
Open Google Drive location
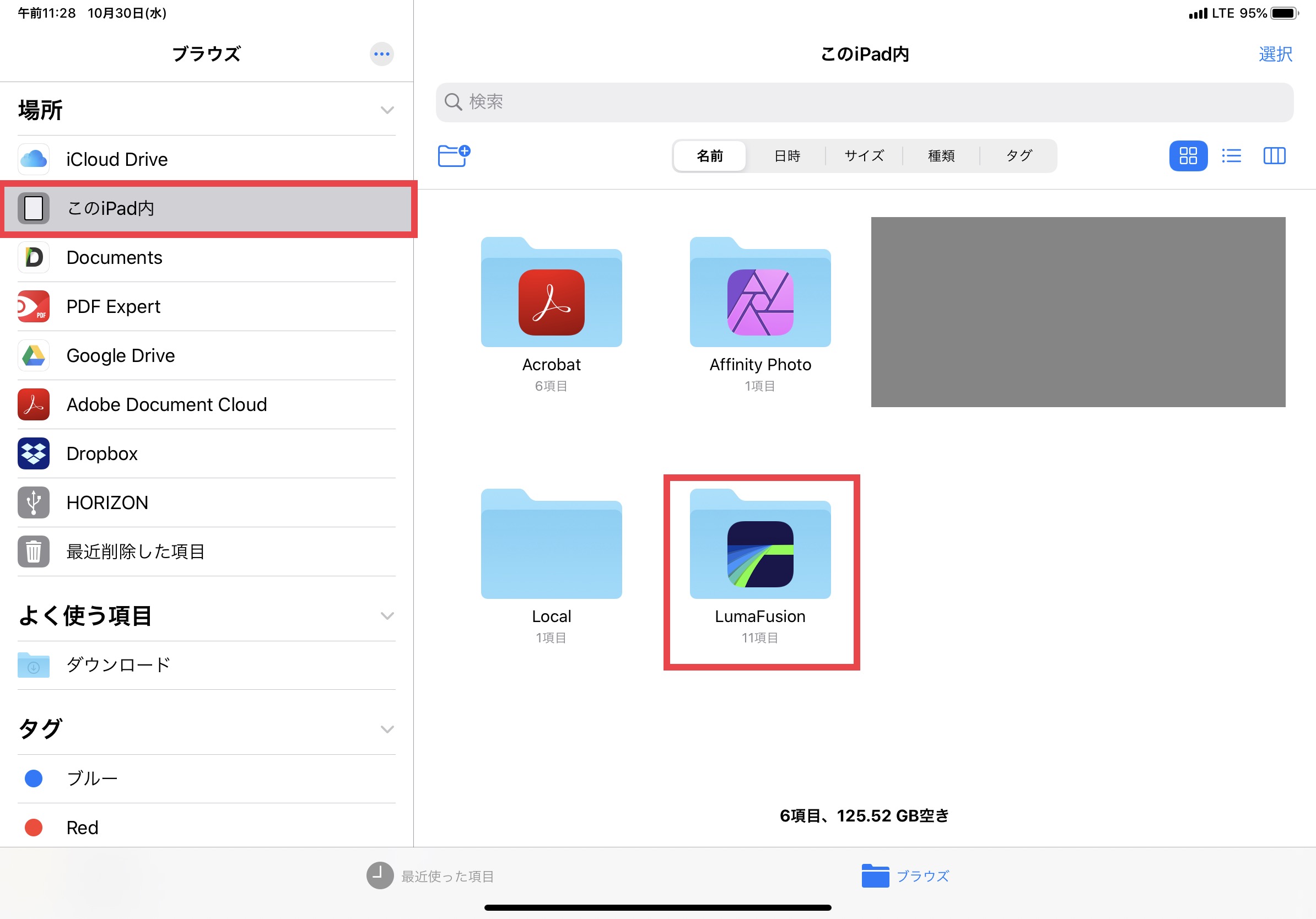[120, 356]
